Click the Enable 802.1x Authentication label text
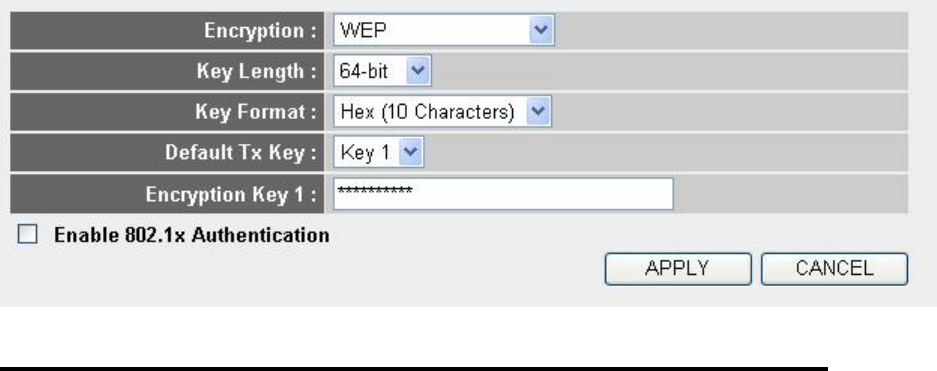This screenshot has width=937, height=371. (191, 235)
